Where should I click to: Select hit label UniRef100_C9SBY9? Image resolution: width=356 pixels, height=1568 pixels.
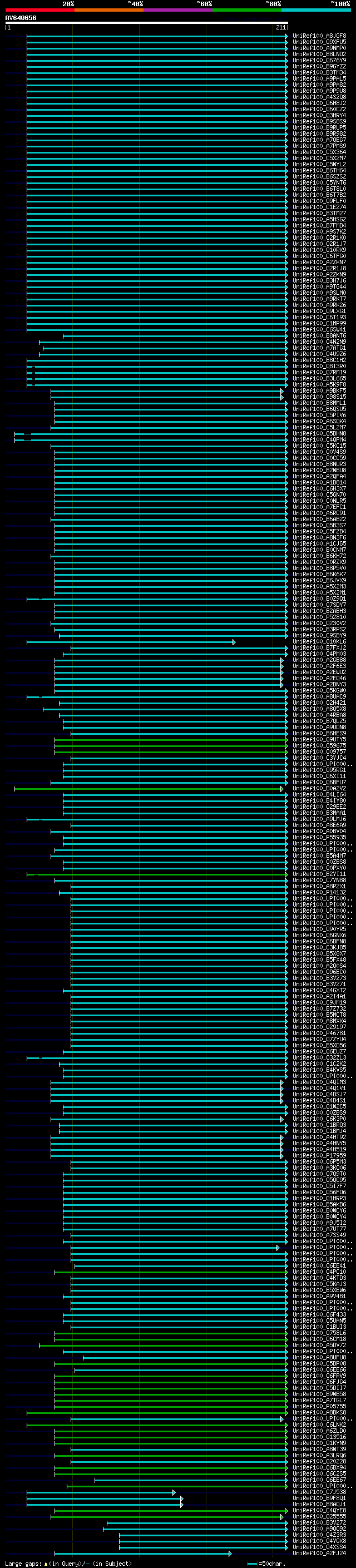[319, 635]
